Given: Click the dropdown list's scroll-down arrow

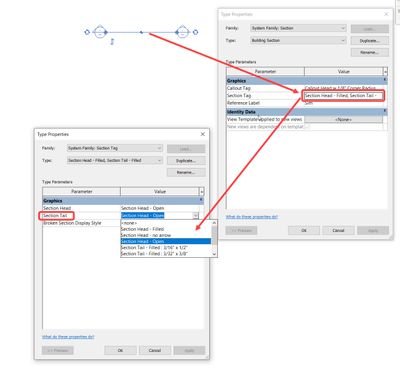Looking at the screenshot, I should click(214, 254).
